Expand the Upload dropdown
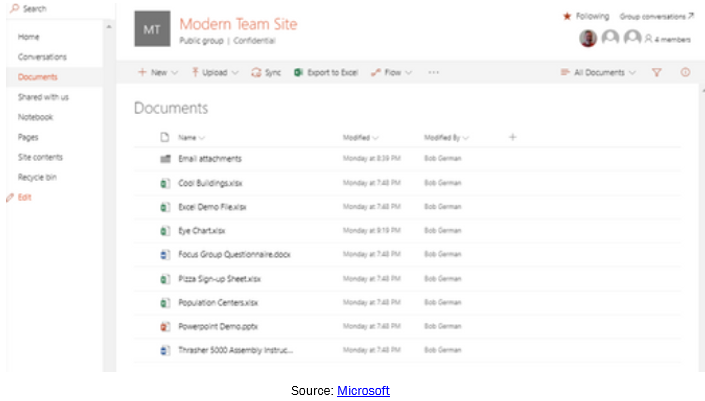Viewport: 705px width, 401px height. pos(215,73)
